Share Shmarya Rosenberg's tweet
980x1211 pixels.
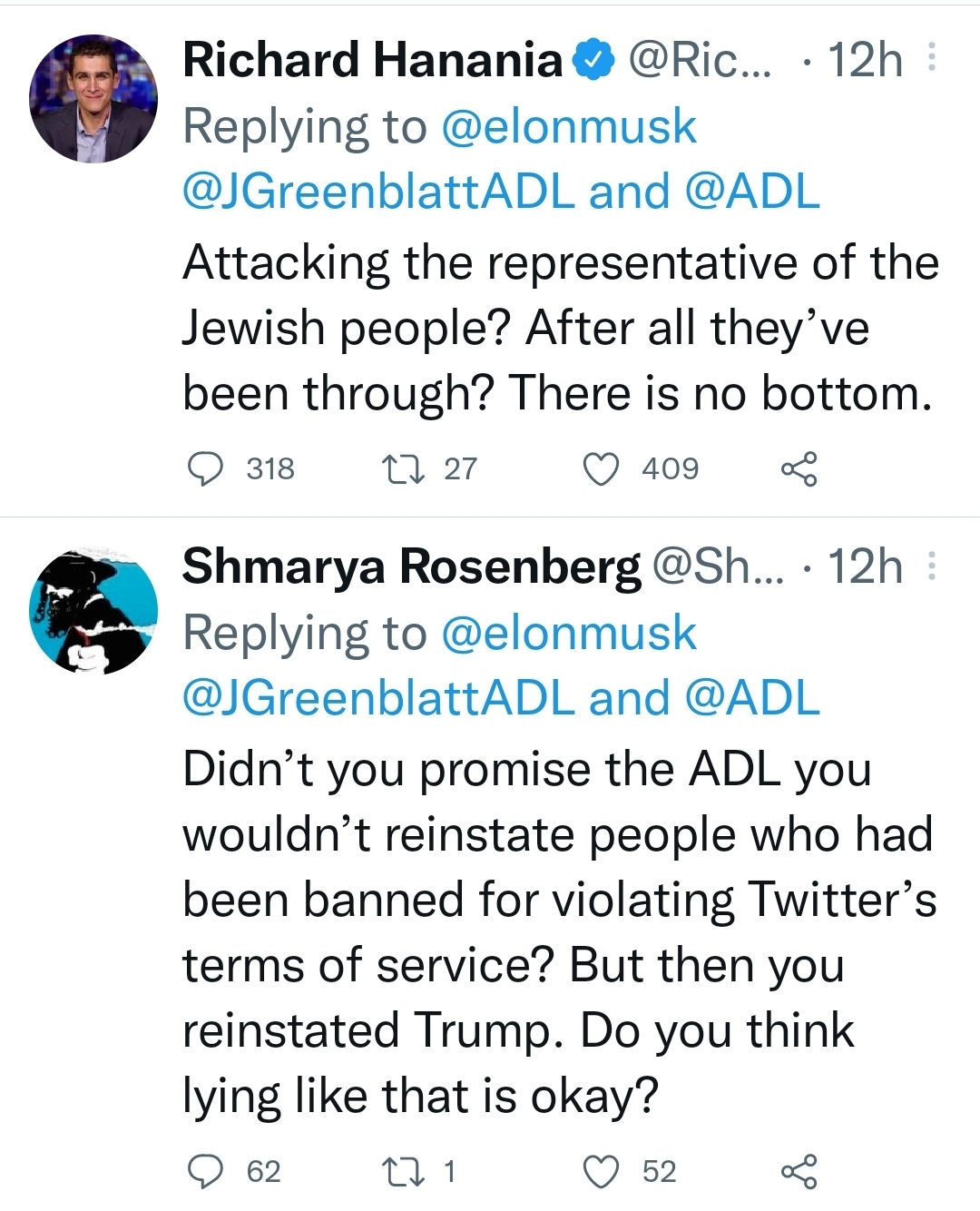click(x=799, y=1171)
